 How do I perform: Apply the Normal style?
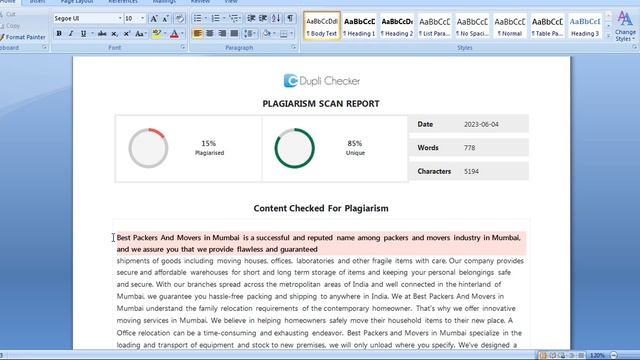tap(509, 26)
